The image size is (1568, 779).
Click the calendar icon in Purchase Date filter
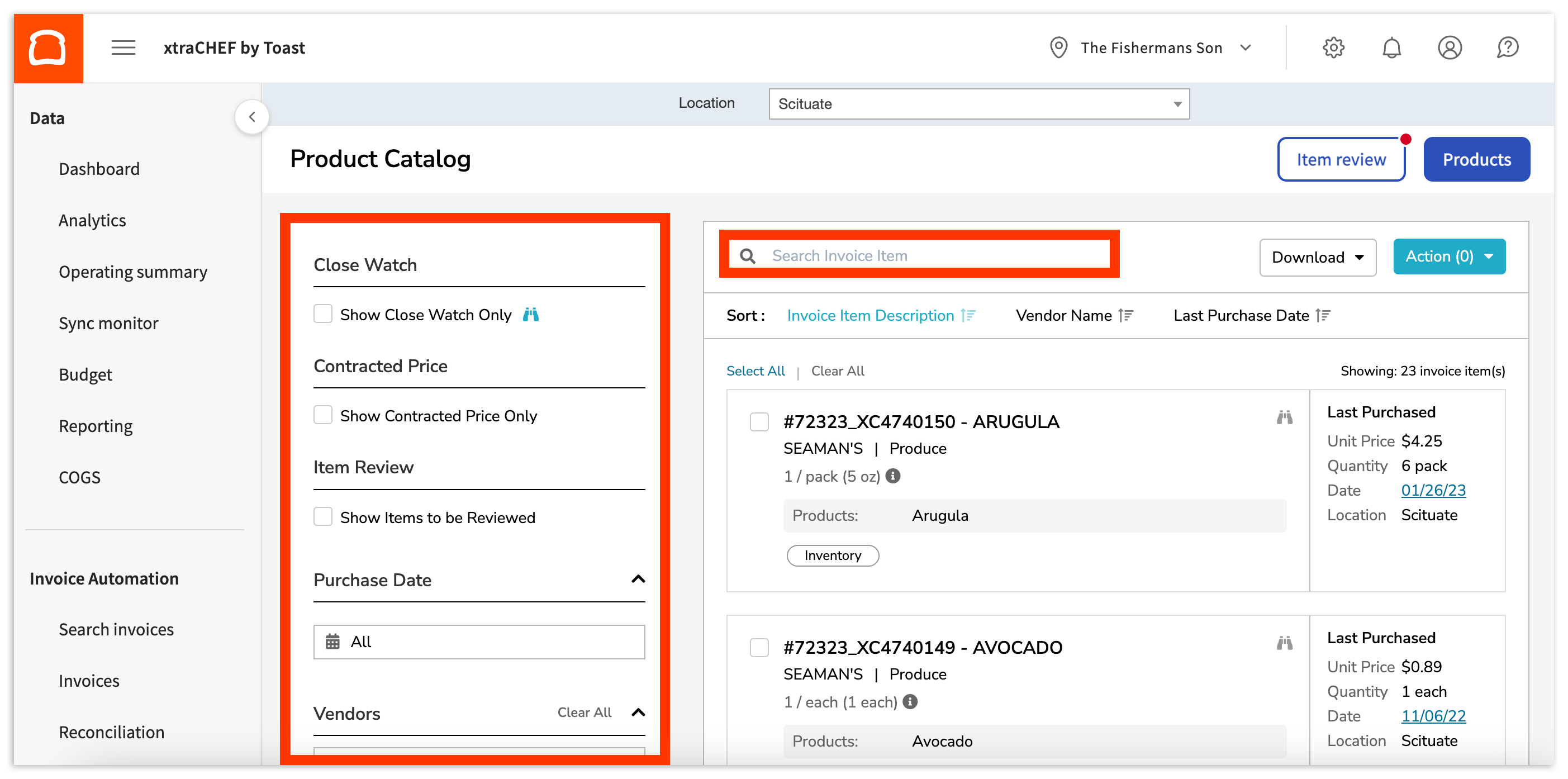332,642
